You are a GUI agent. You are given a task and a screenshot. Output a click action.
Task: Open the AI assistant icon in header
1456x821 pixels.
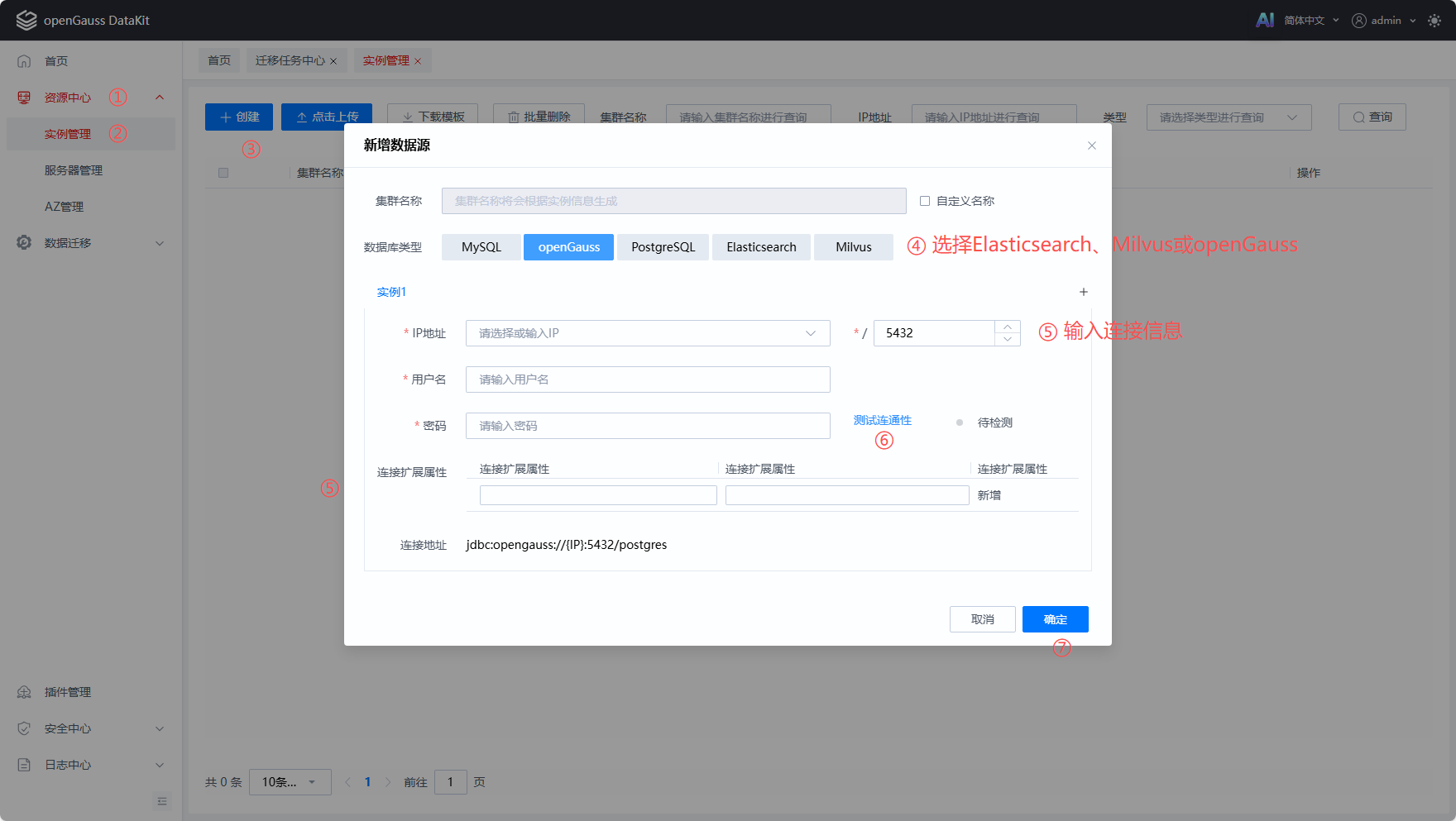1265,20
